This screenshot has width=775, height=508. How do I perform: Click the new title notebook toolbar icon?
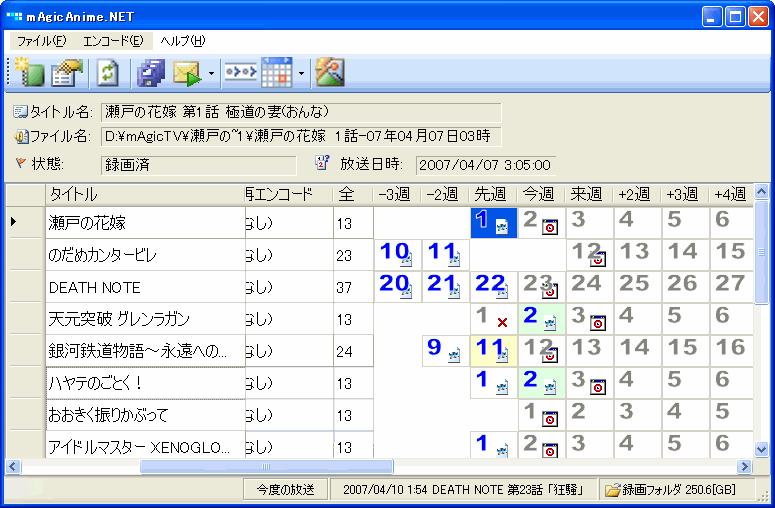29,73
